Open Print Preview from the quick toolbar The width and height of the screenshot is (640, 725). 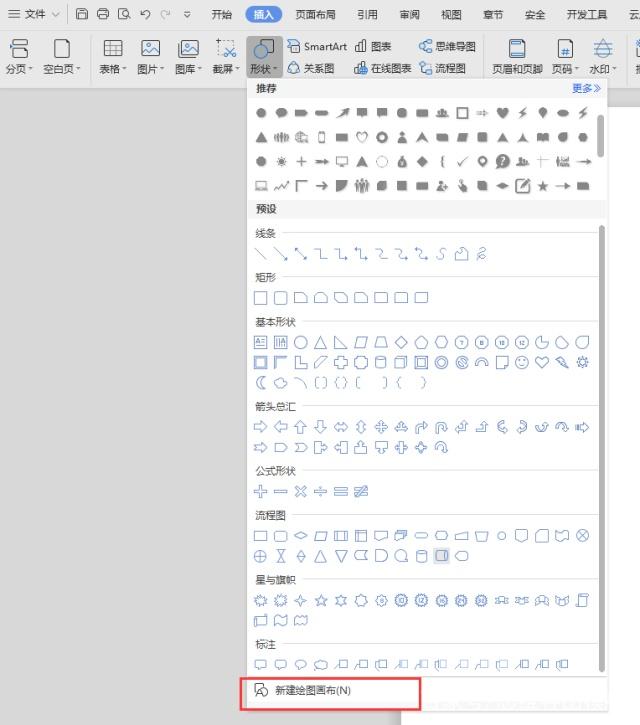tap(124, 14)
